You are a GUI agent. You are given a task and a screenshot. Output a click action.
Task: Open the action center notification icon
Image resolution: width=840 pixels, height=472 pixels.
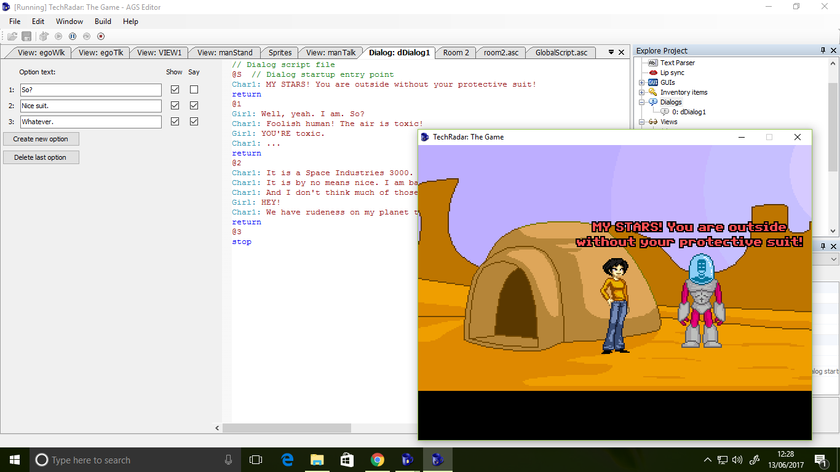(820, 460)
